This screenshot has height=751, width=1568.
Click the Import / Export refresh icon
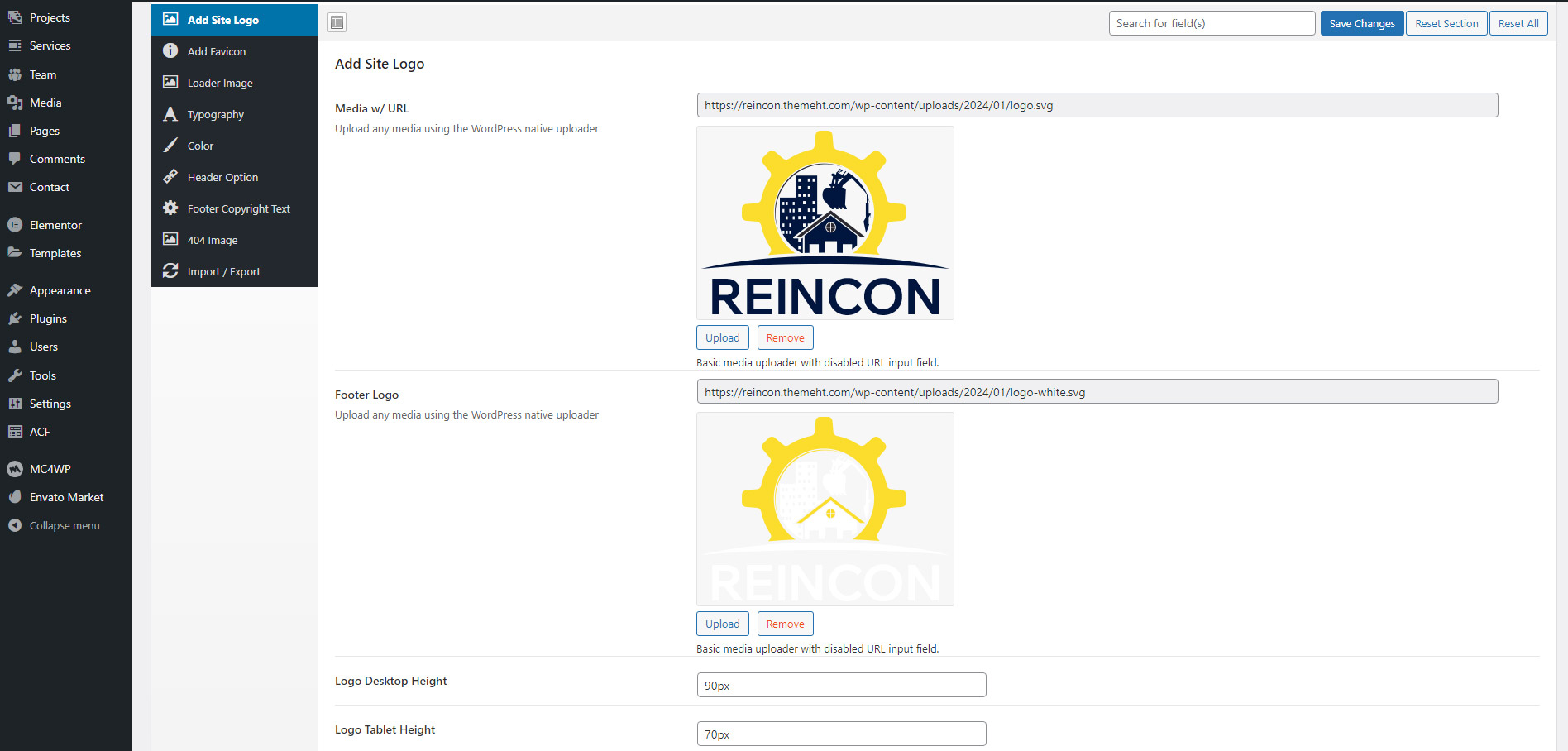tap(170, 271)
